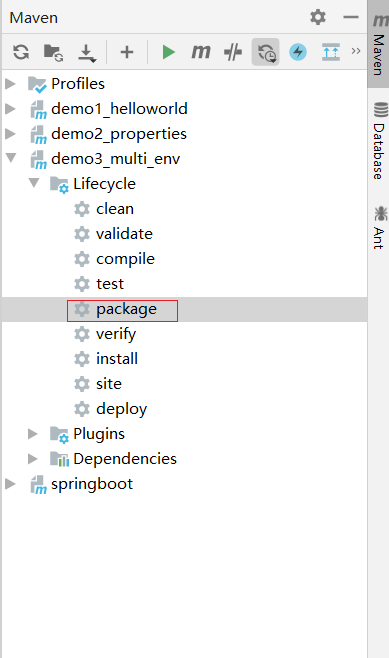Run Maven build with green play icon
The height and width of the screenshot is (658, 389).
pos(168,52)
